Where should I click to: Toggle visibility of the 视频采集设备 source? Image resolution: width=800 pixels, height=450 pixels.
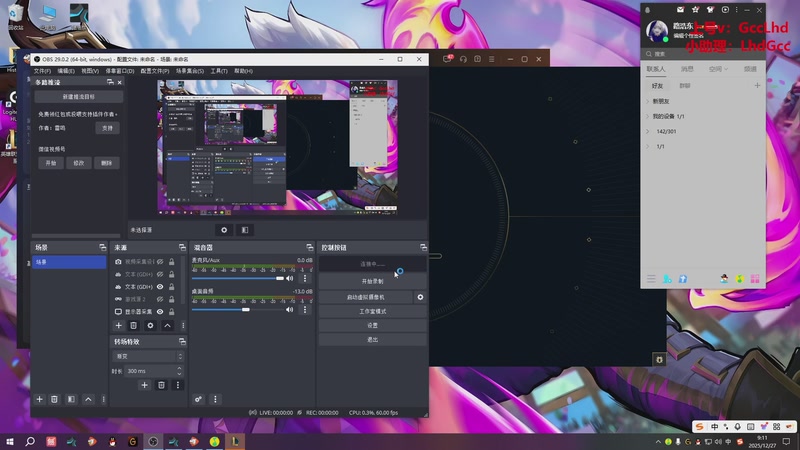pos(160,262)
